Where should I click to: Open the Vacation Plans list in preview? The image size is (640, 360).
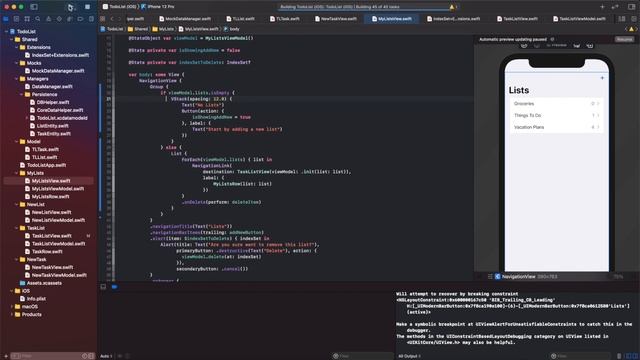coord(556,127)
